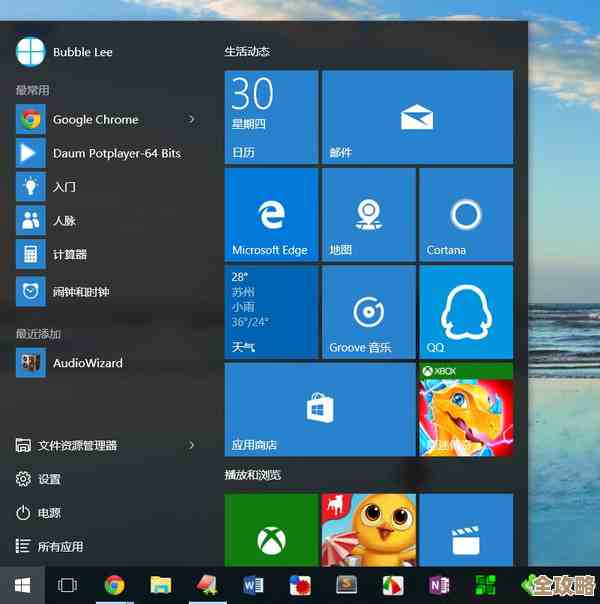Viewport: 600px width, 604px height.
Task: Open the green Xbox app tile
Action: coord(271,530)
